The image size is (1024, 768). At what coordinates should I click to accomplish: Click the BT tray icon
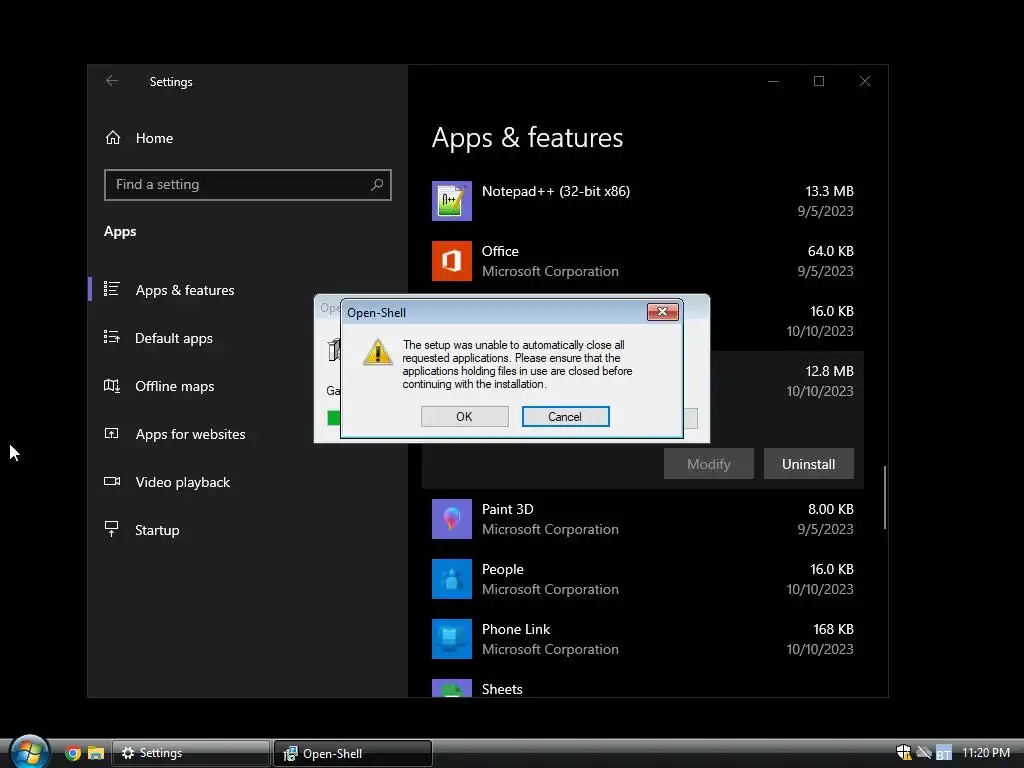click(x=944, y=753)
